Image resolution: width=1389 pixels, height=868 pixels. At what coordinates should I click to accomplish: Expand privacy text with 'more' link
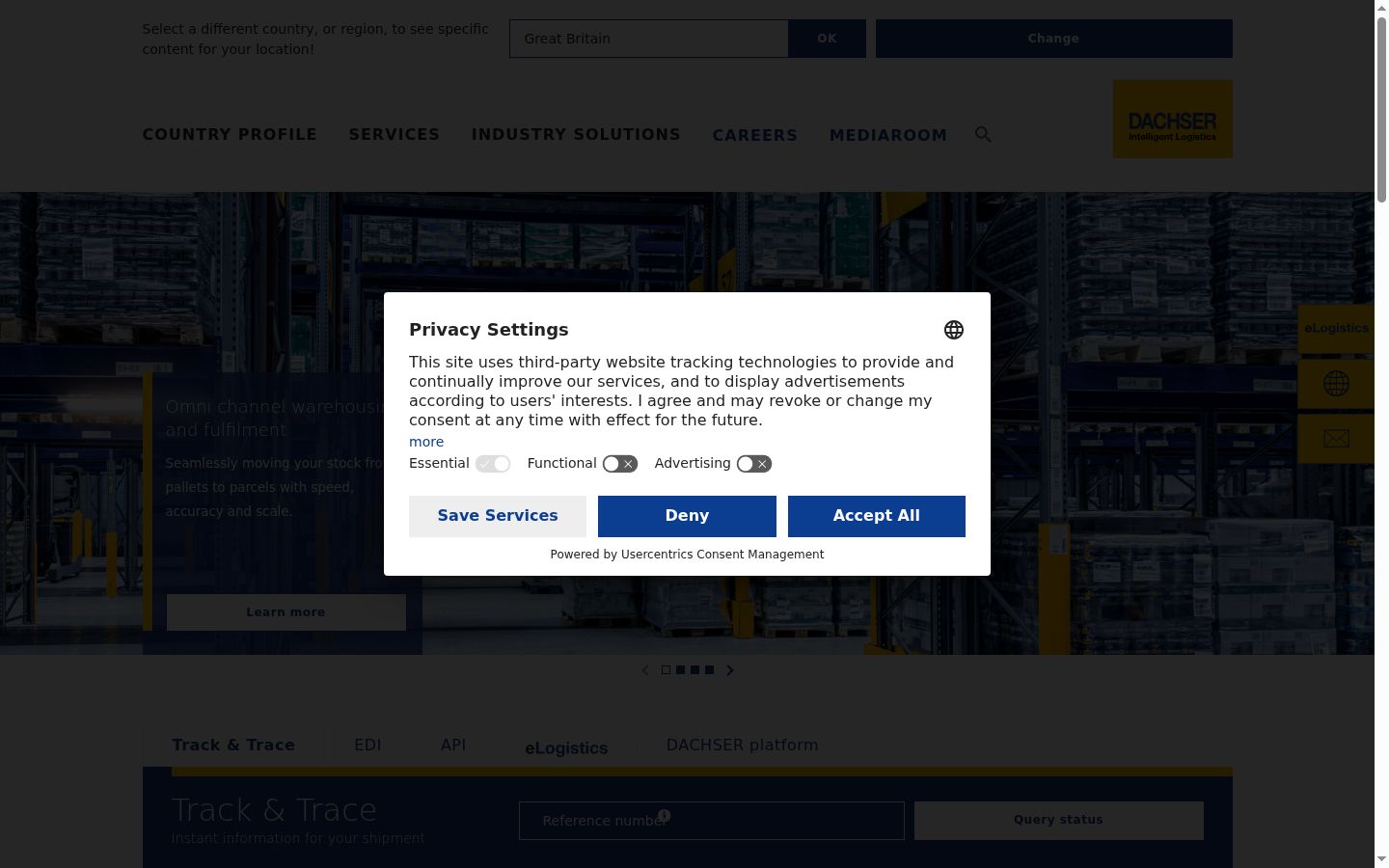426,442
